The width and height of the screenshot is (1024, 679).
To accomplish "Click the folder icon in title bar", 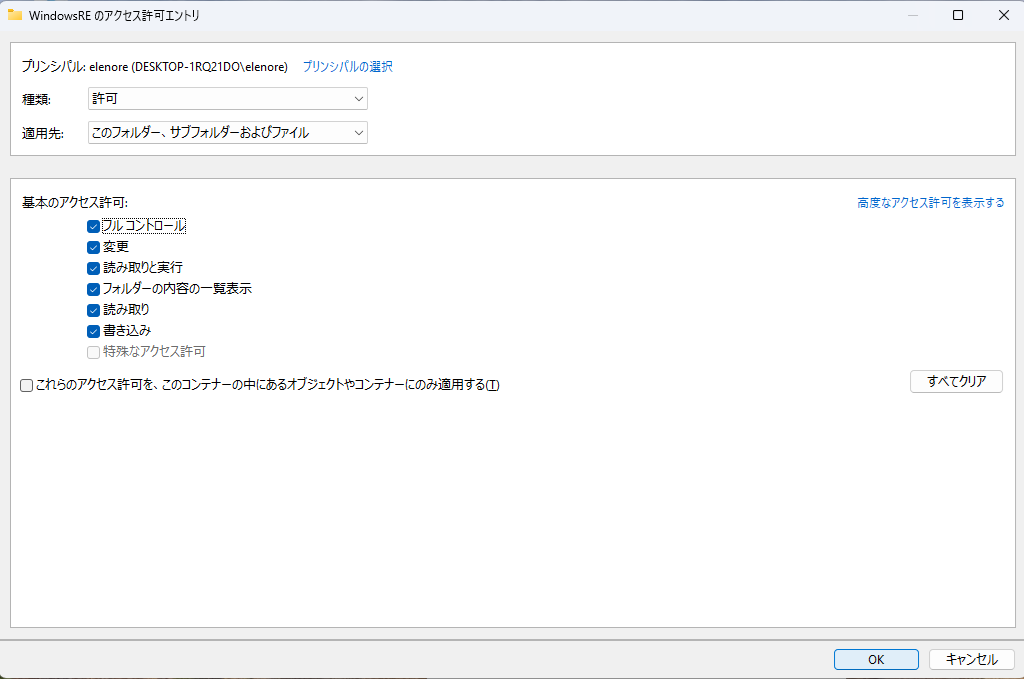I will [15, 15].
